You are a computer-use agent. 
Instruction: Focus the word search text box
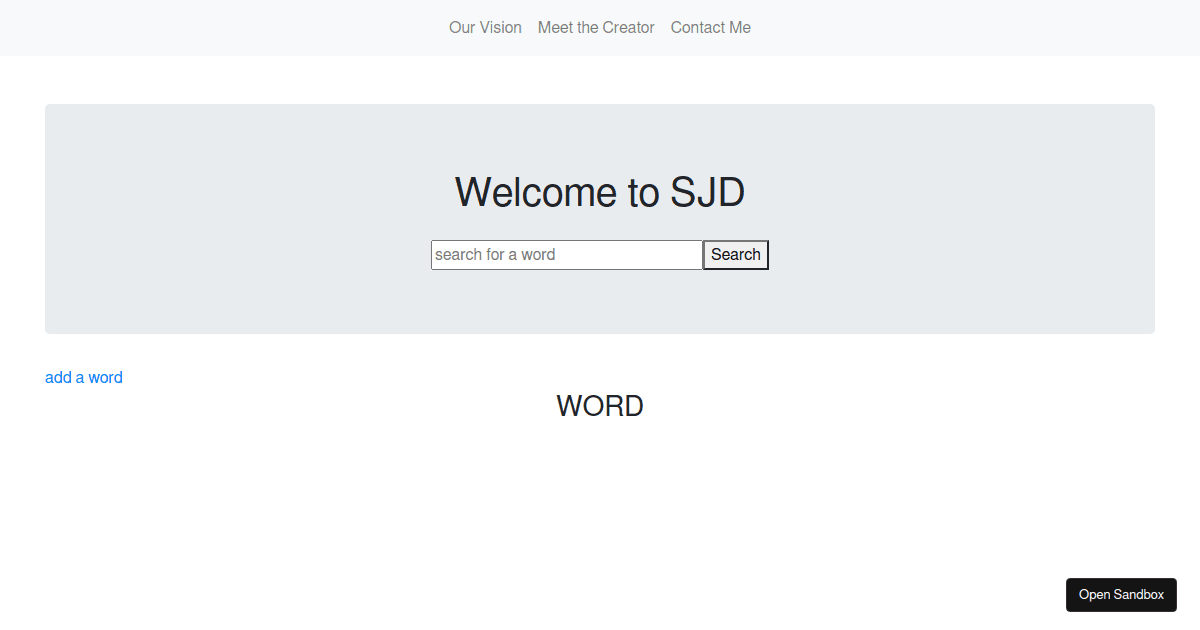[566, 255]
